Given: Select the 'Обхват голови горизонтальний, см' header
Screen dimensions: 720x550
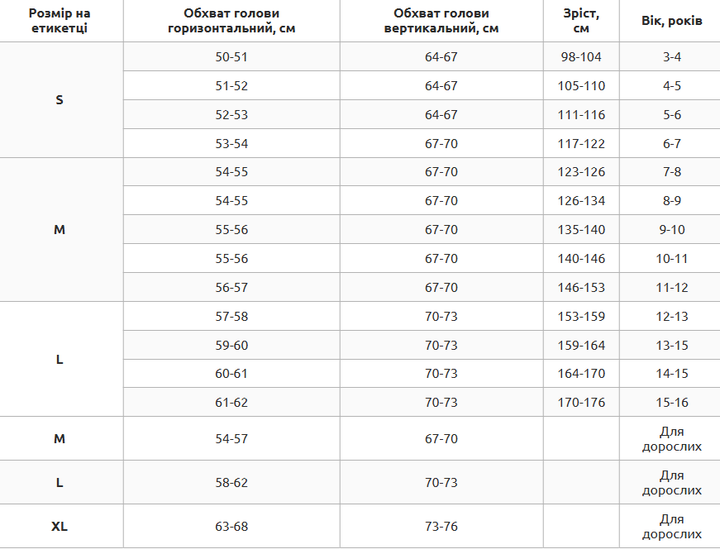Looking at the screenshot, I should 231,21.
